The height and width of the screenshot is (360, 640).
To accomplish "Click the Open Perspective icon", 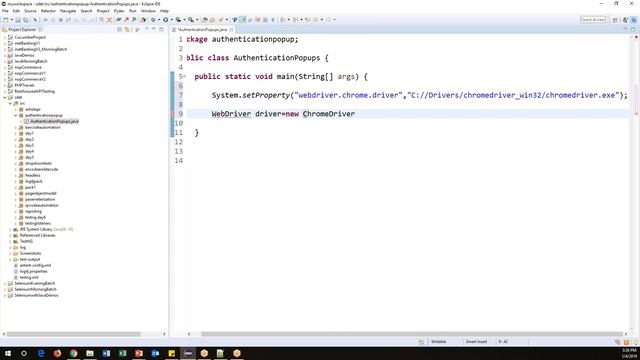I will pos(615,20).
